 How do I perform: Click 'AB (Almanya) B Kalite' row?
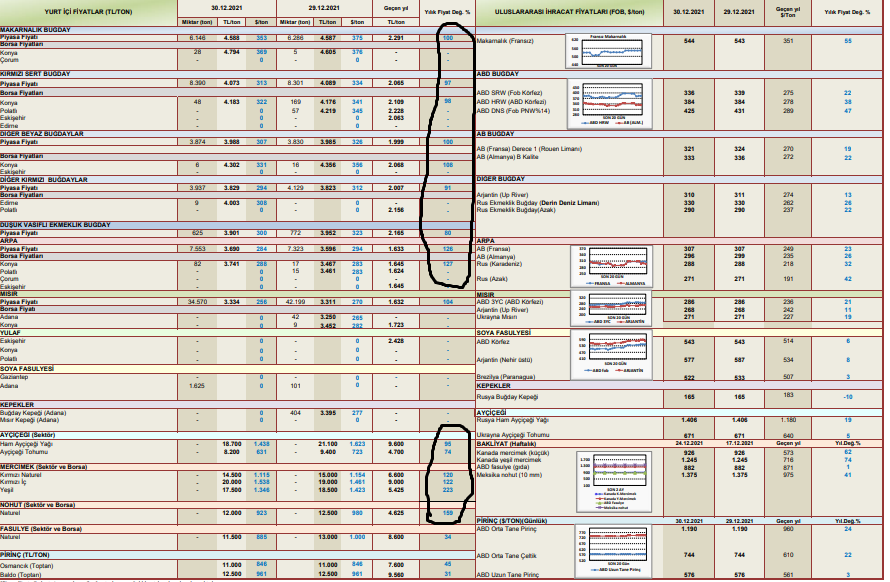pyautogui.click(x=507, y=157)
